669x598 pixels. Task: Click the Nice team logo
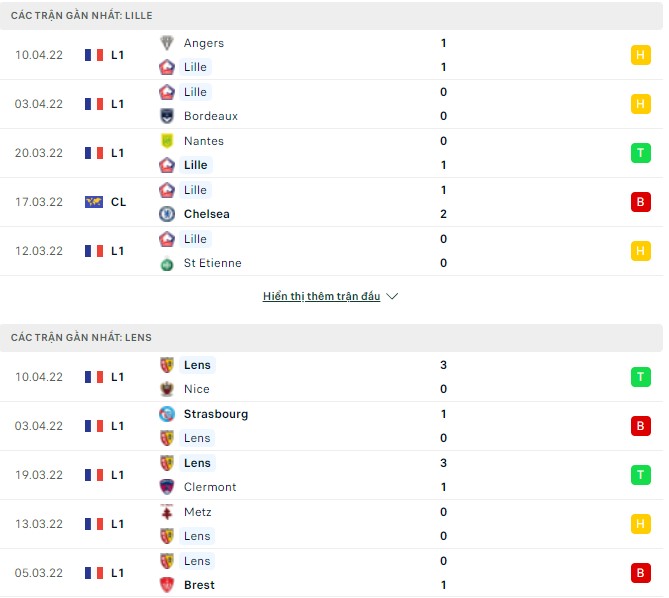pyautogui.click(x=167, y=389)
